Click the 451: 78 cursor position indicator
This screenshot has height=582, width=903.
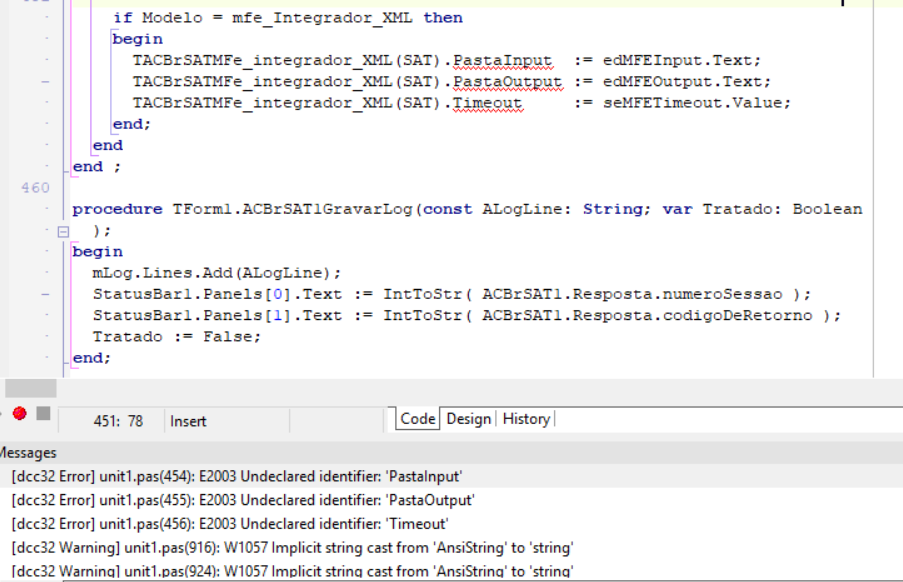118,421
